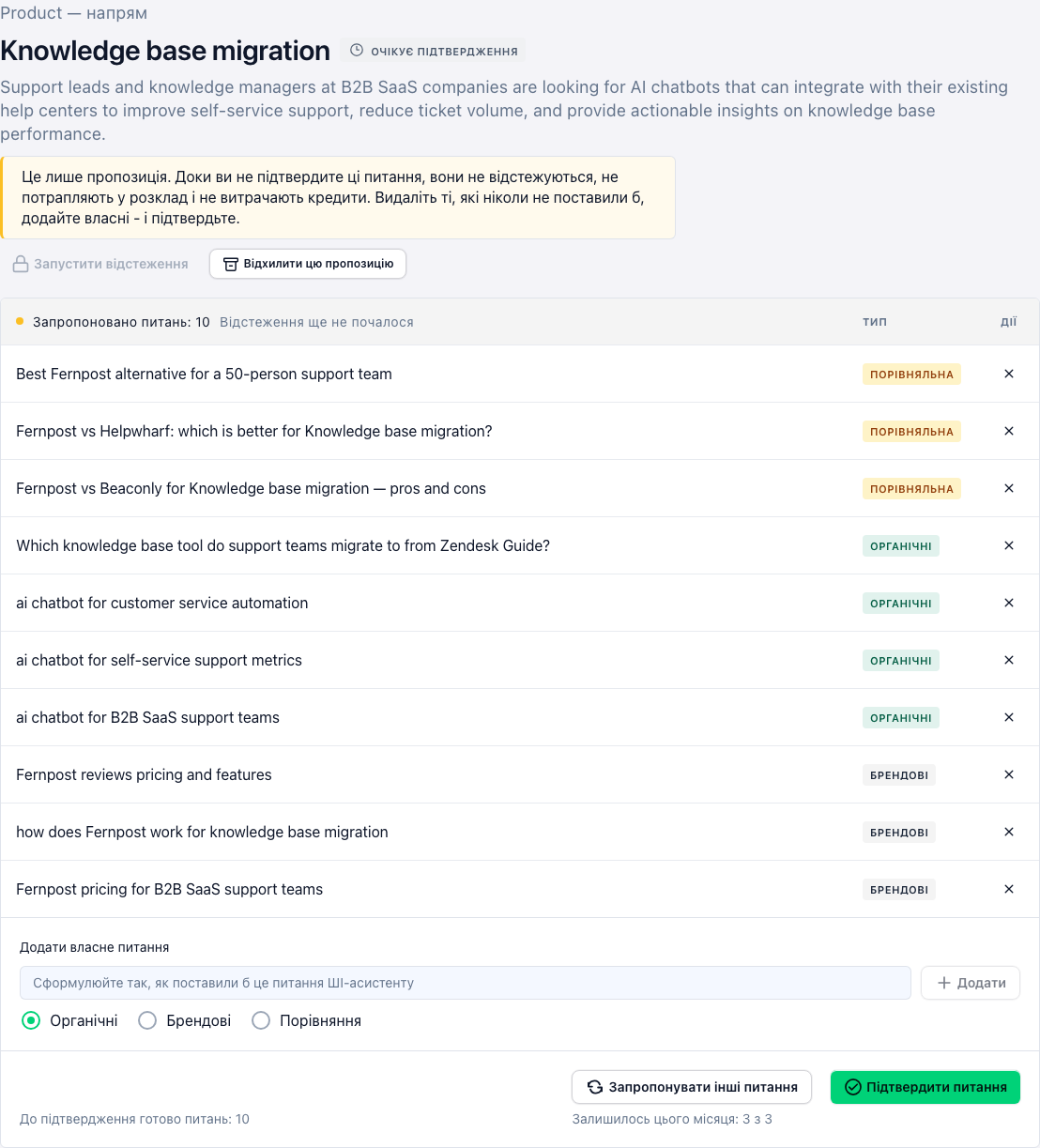Remove 'ai chatbot for B2B SaaS support teams'
Screen dimensions: 1040x1148
point(1009,717)
